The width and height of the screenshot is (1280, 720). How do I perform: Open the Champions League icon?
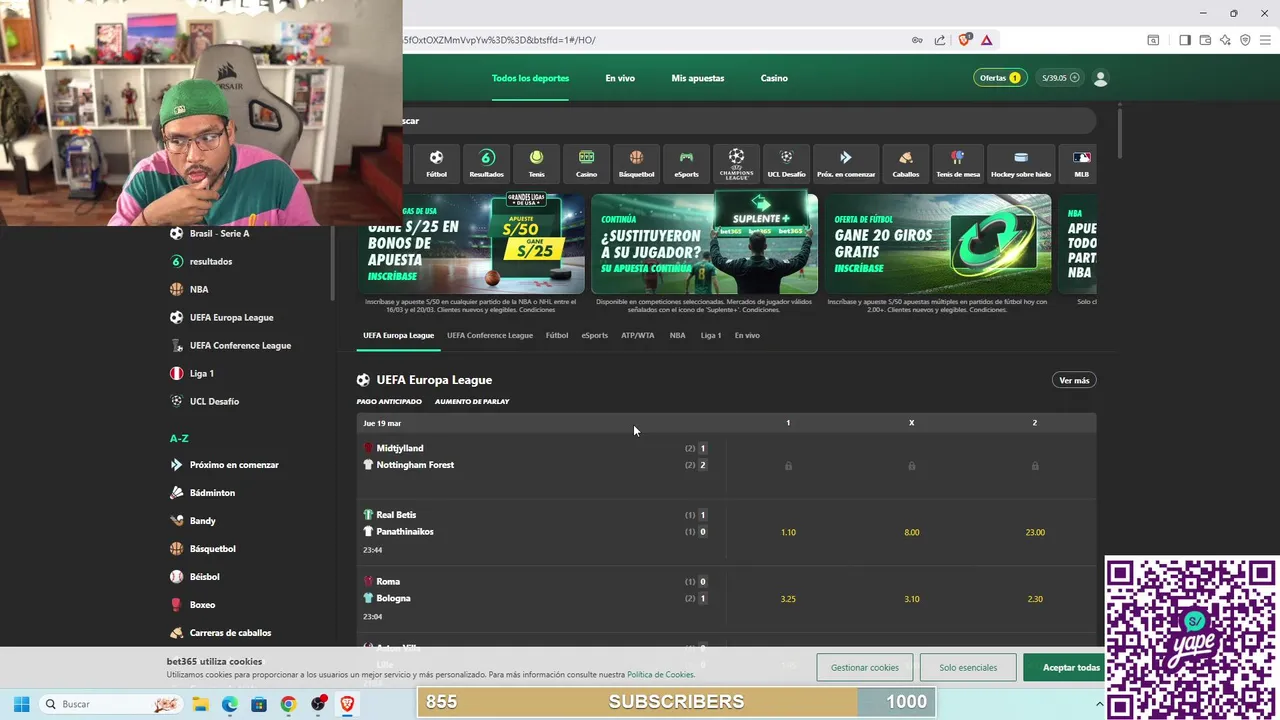(x=736, y=163)
